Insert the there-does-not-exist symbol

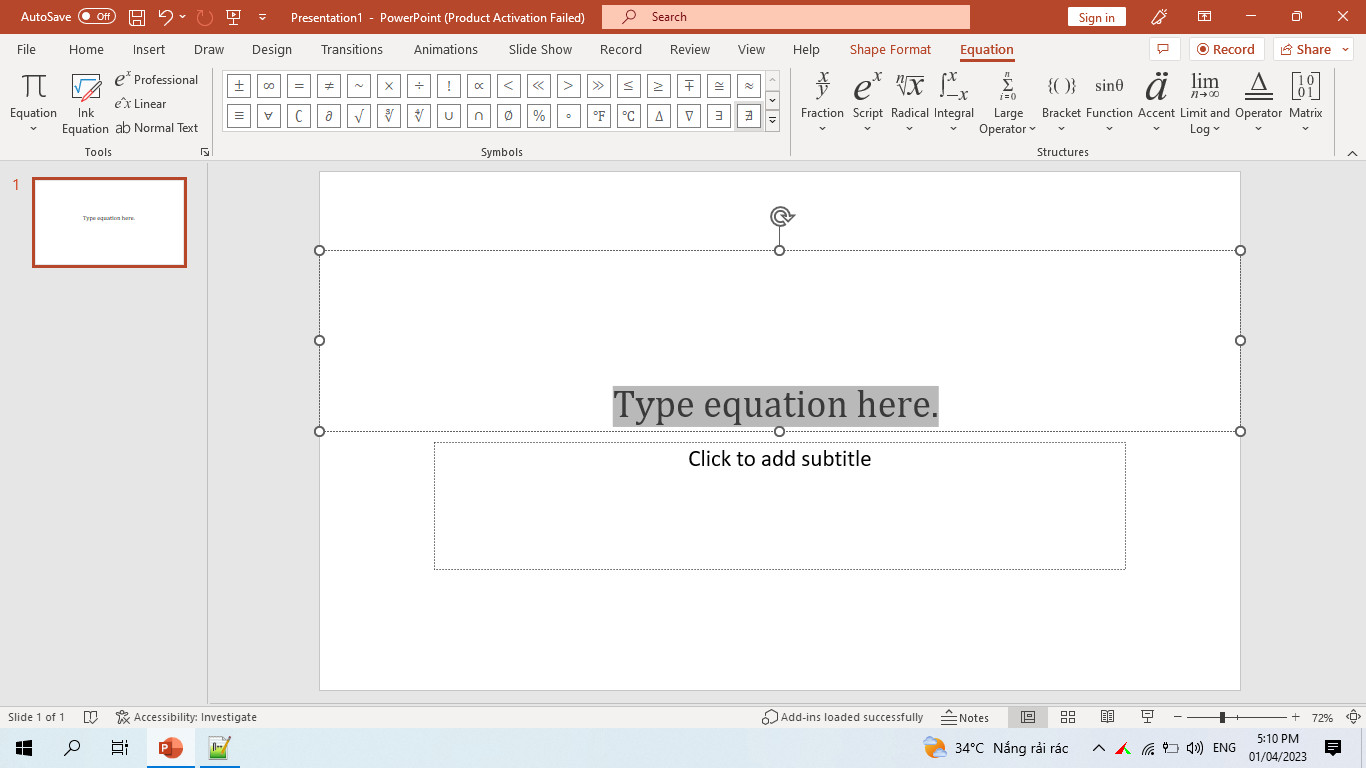coord(749,116)
